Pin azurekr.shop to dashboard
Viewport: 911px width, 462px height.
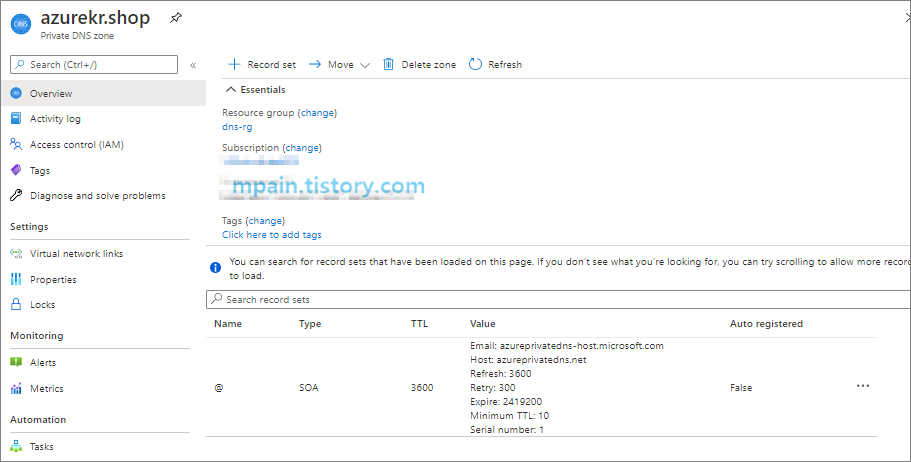pyautogui.click(x=175, y=18)
